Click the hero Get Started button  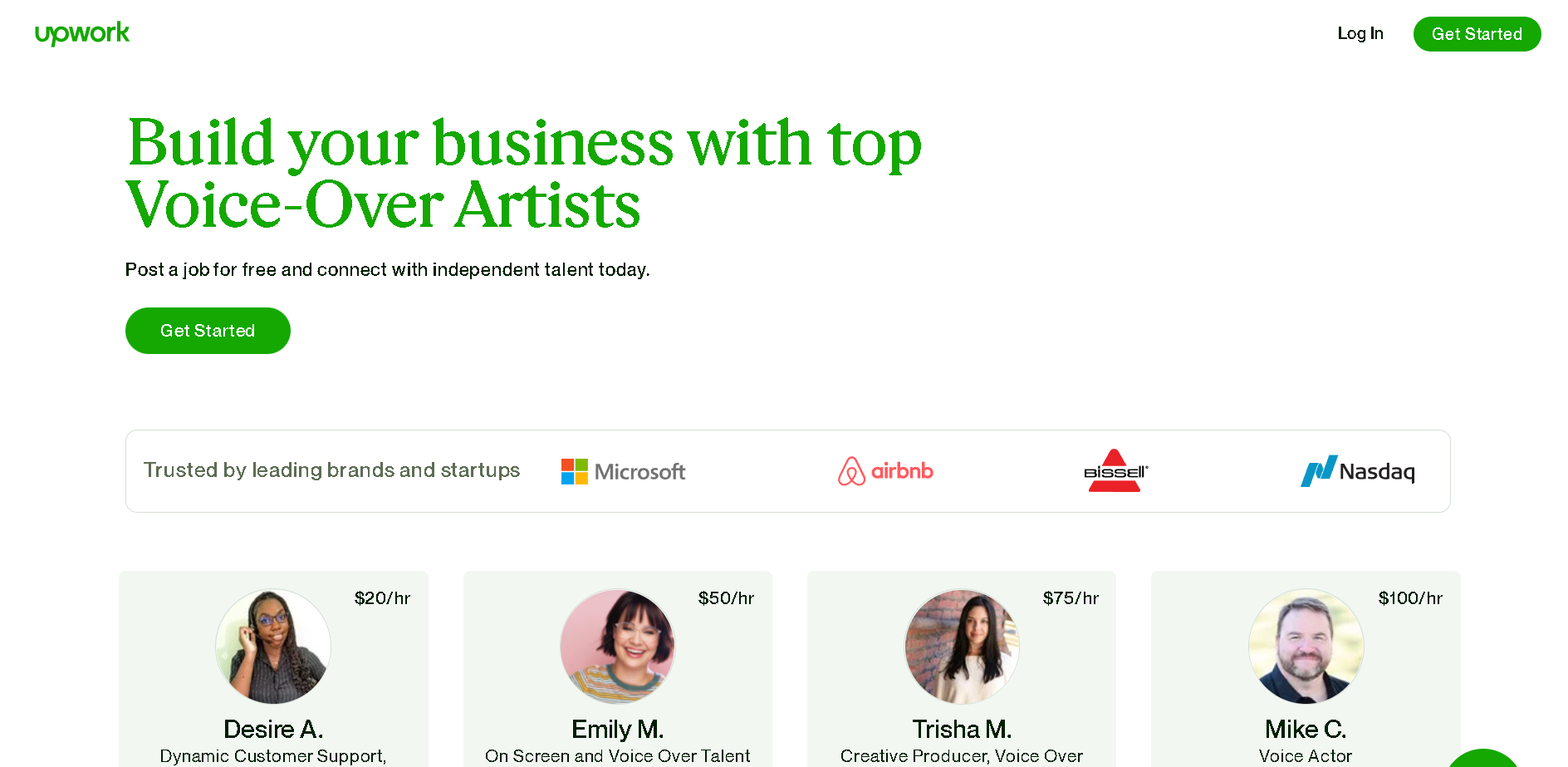208,331
